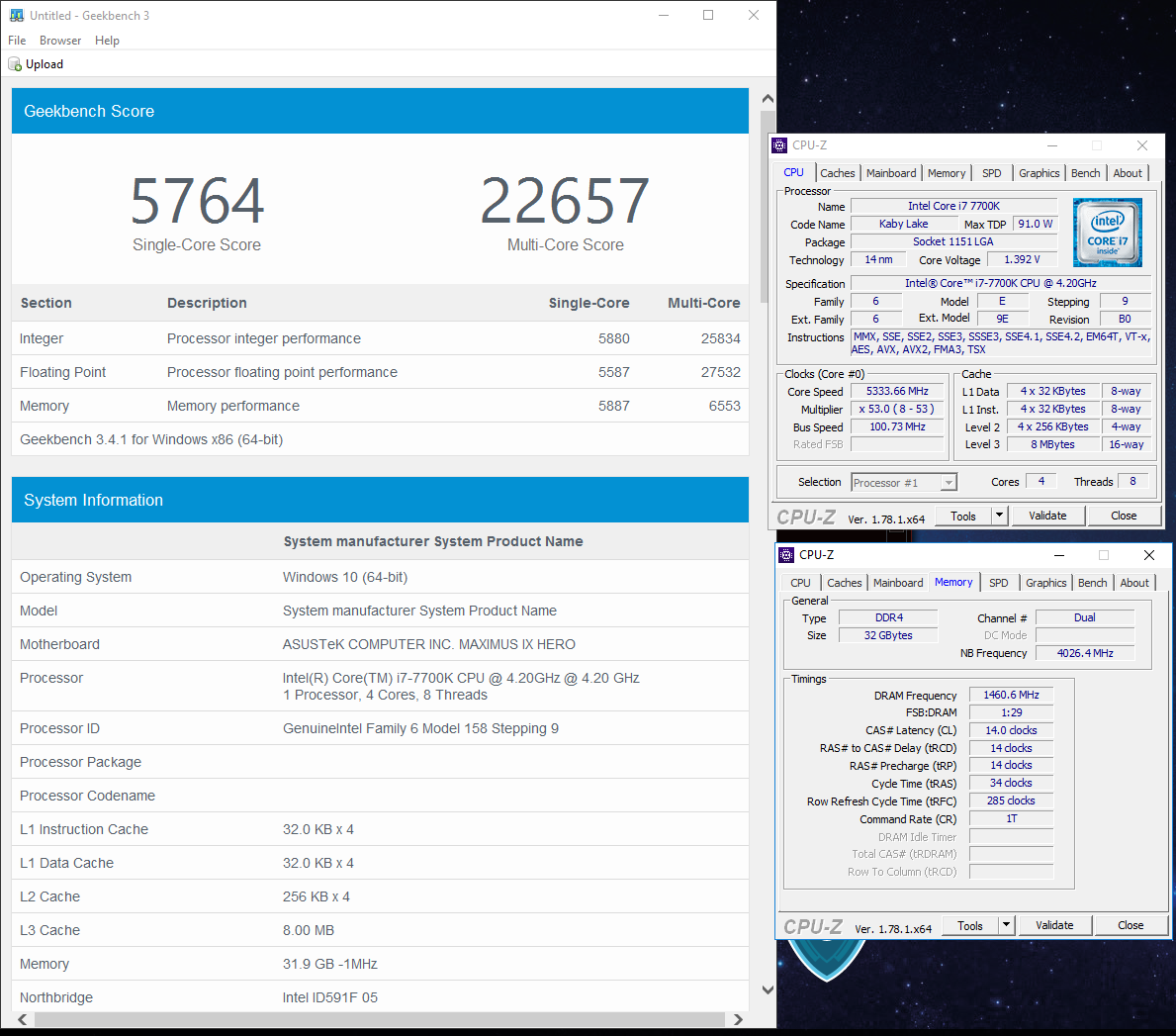Click Validate button in lower CPU-Z window

pyautogui.click(x=1053, y=925)
